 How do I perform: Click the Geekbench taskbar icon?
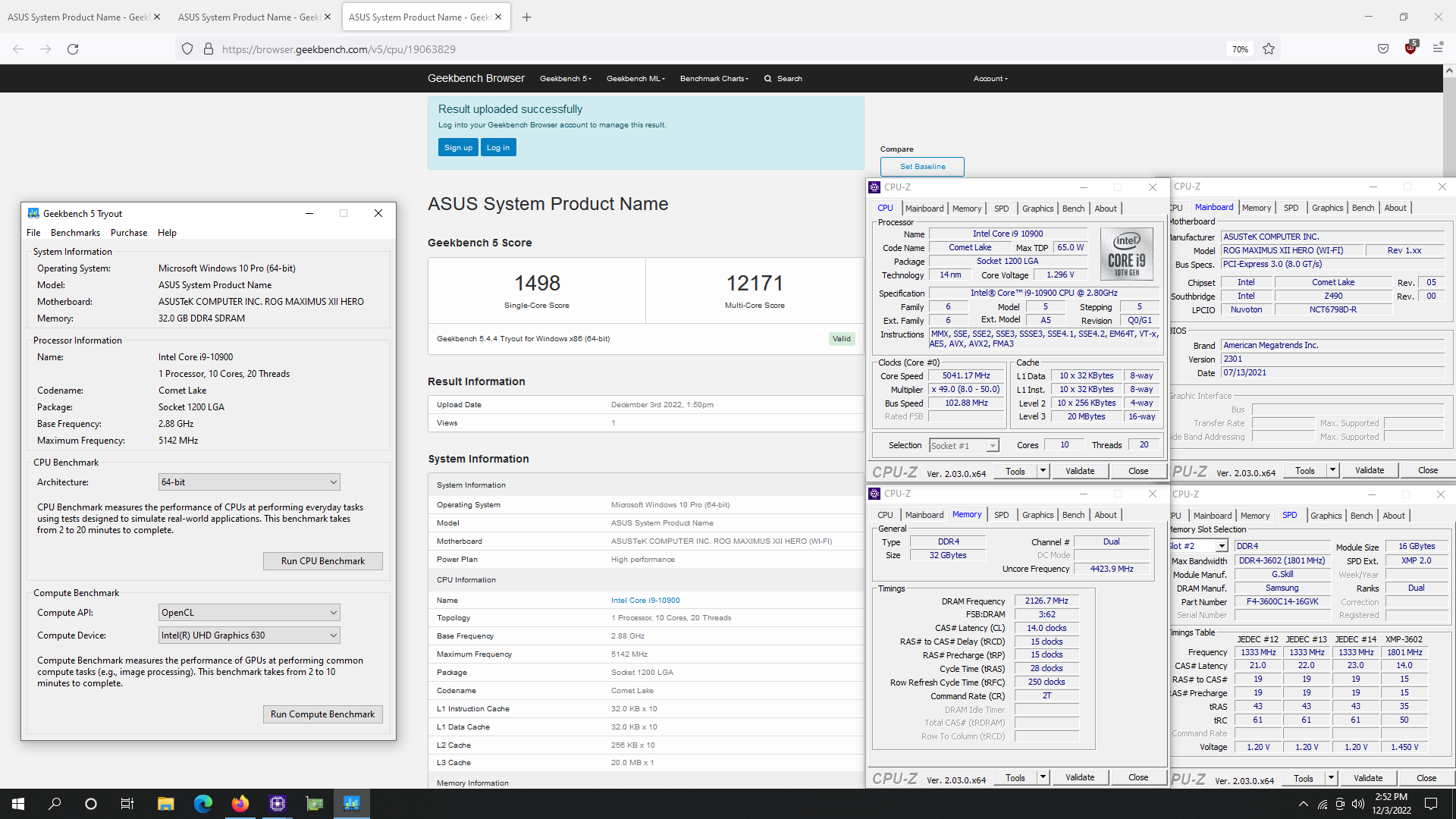tap(352, 804)
